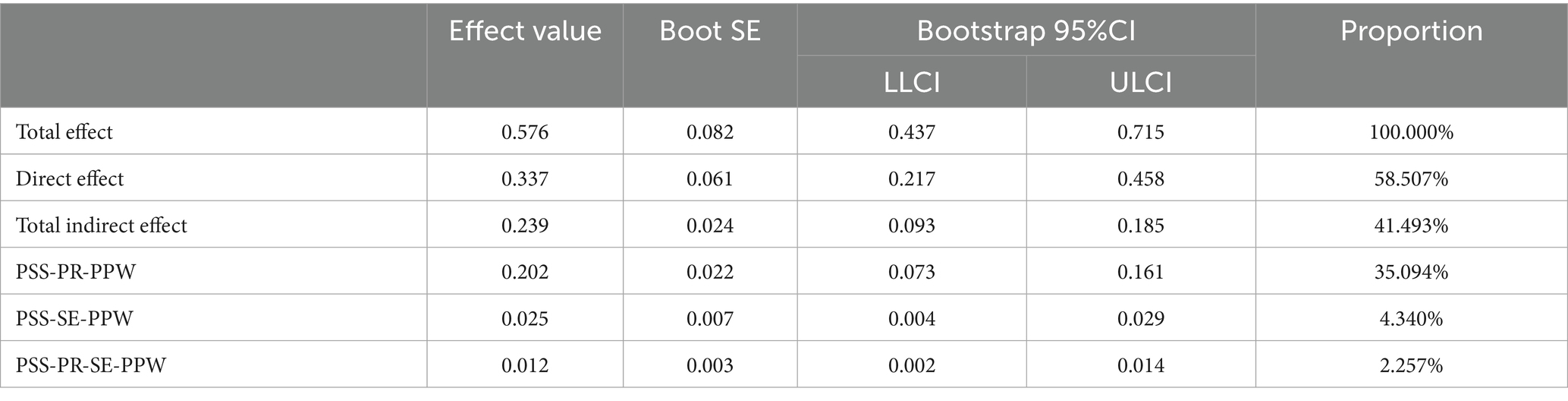The image size is (1568, 401).
Task: Select the 2.257% proportion cell
Action: [1411, 365]
